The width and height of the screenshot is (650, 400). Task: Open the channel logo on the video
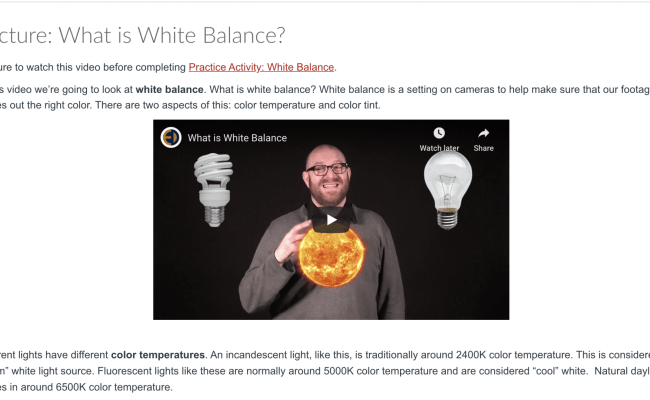pos(171,137)
